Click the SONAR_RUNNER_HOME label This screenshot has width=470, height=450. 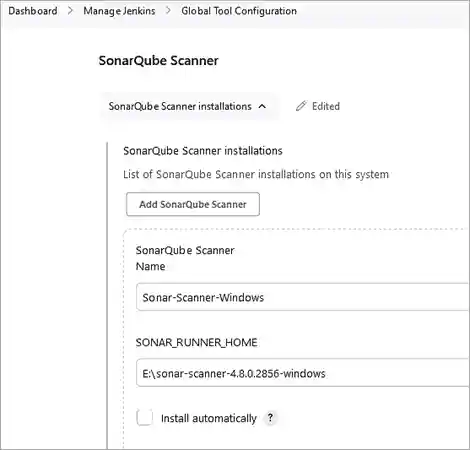click(196, 342)
